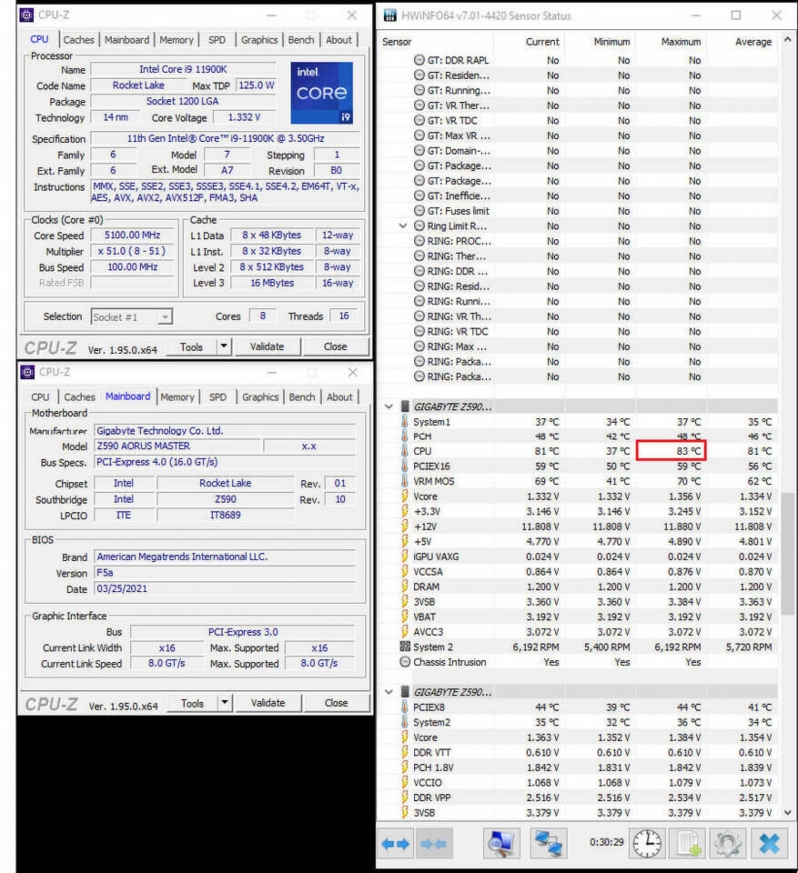Collapse the Ring Limit Reasons group
Screen dimensions: 798x873
(x=403, y=226)
